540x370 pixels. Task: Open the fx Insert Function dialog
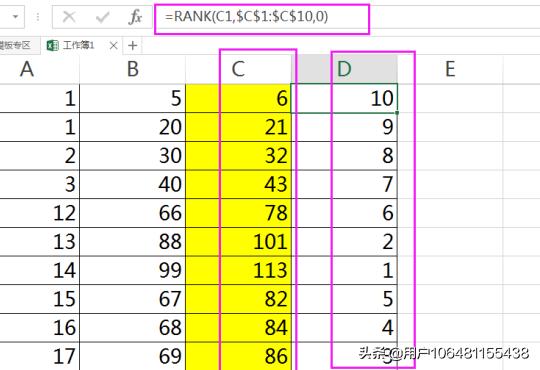(x=135, y=17)
